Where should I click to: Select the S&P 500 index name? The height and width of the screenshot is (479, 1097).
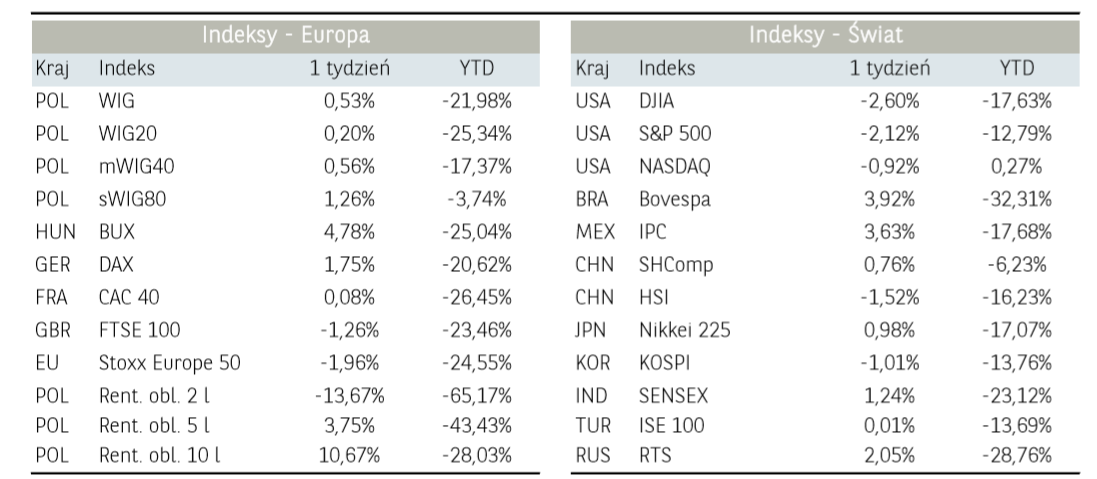[x=675, y=133]
